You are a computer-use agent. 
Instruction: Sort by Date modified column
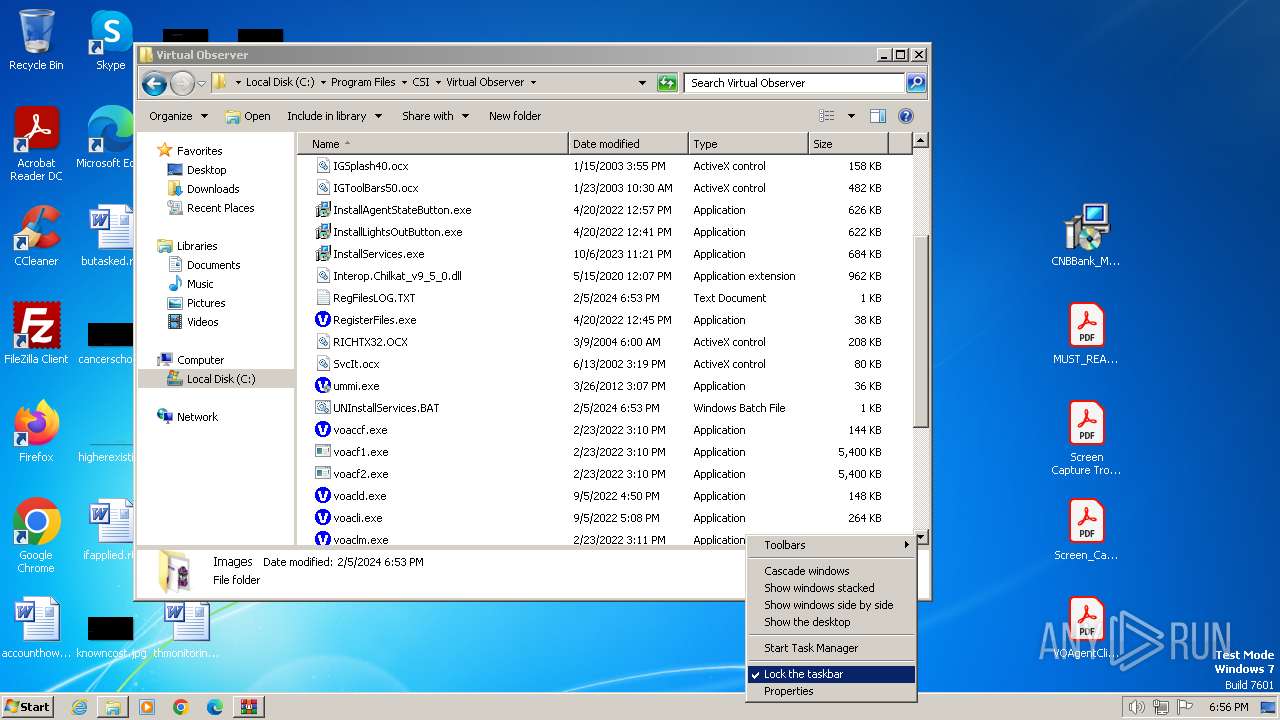click(628, 144)
